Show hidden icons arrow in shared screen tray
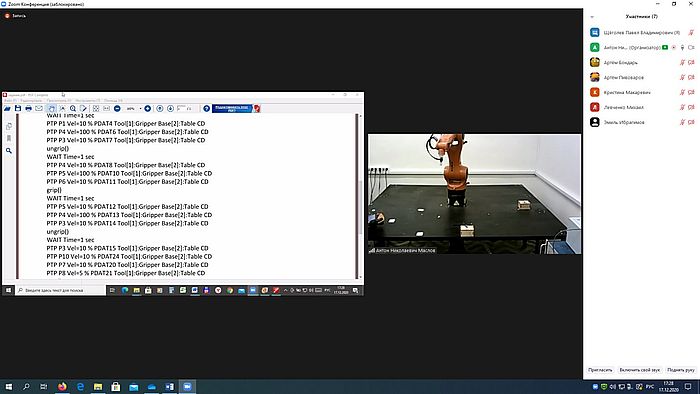 coord(286,290)
